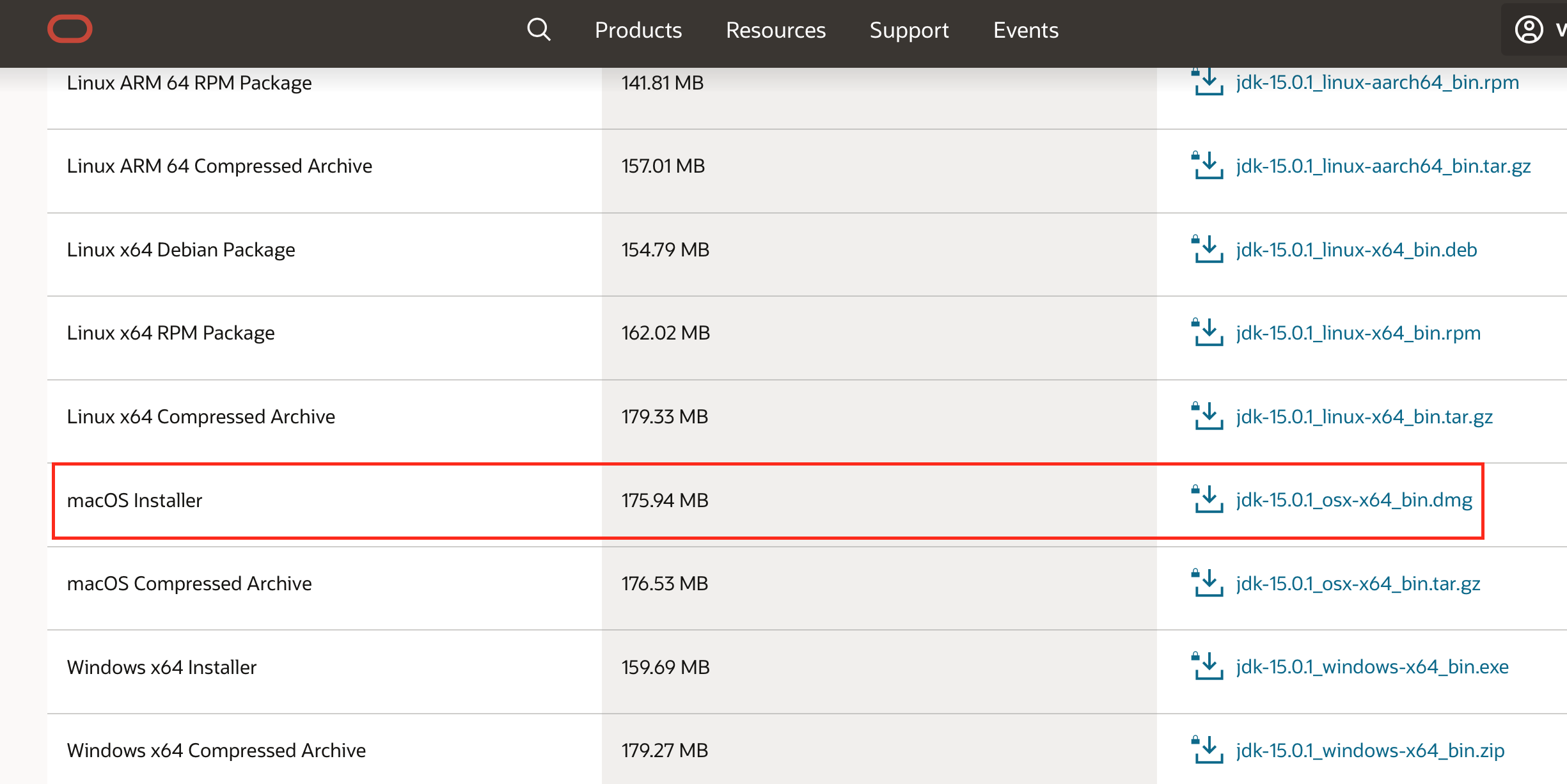This screenshot has height=784, width=1567.
Task: Click download icon for linux-aarch64_bin.rpm
Action: (1207, 82)
